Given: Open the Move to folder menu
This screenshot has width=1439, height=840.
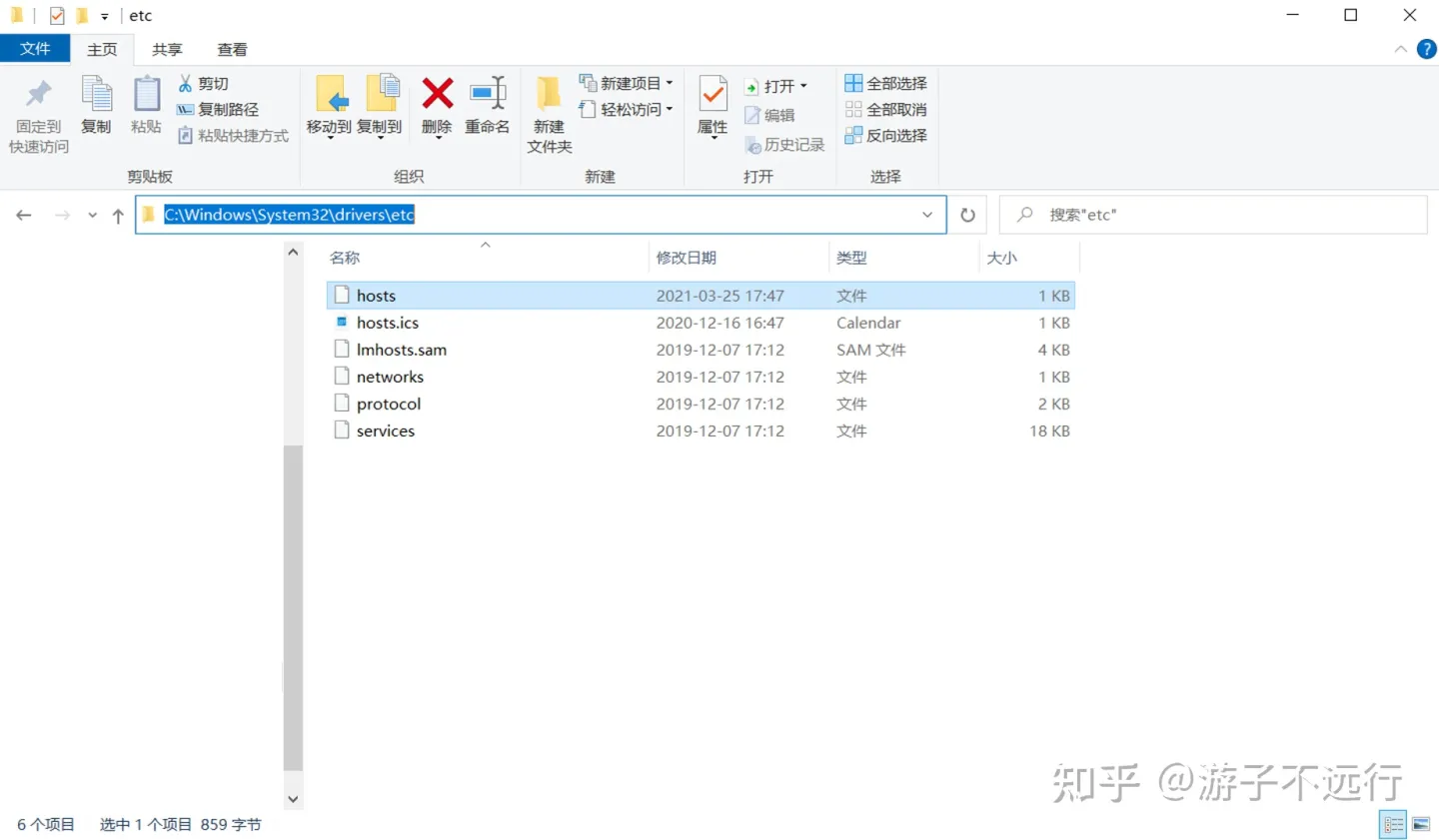Looking at the screenshot, I should 329,106.
